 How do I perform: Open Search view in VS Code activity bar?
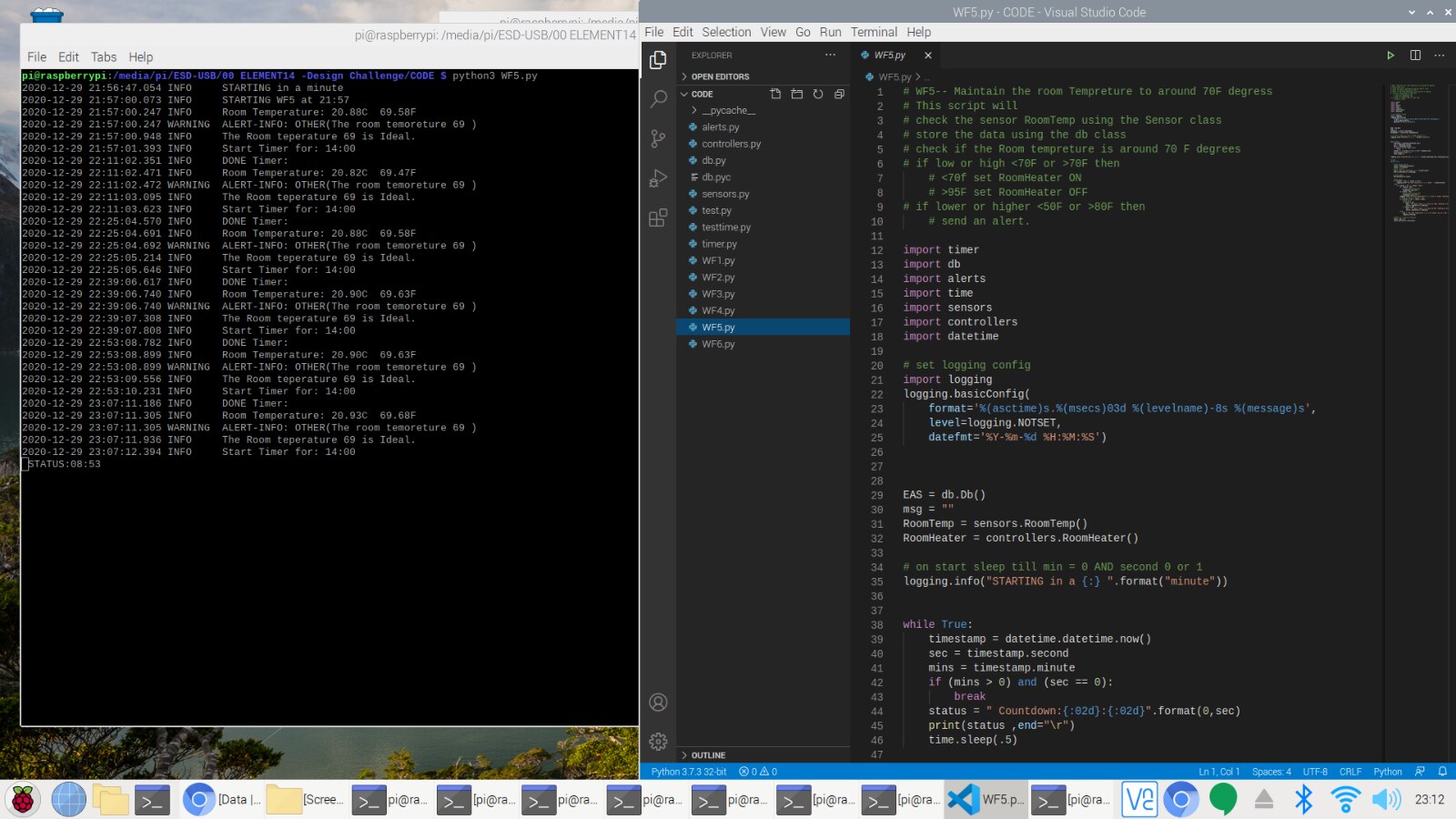tap(658, 98)
